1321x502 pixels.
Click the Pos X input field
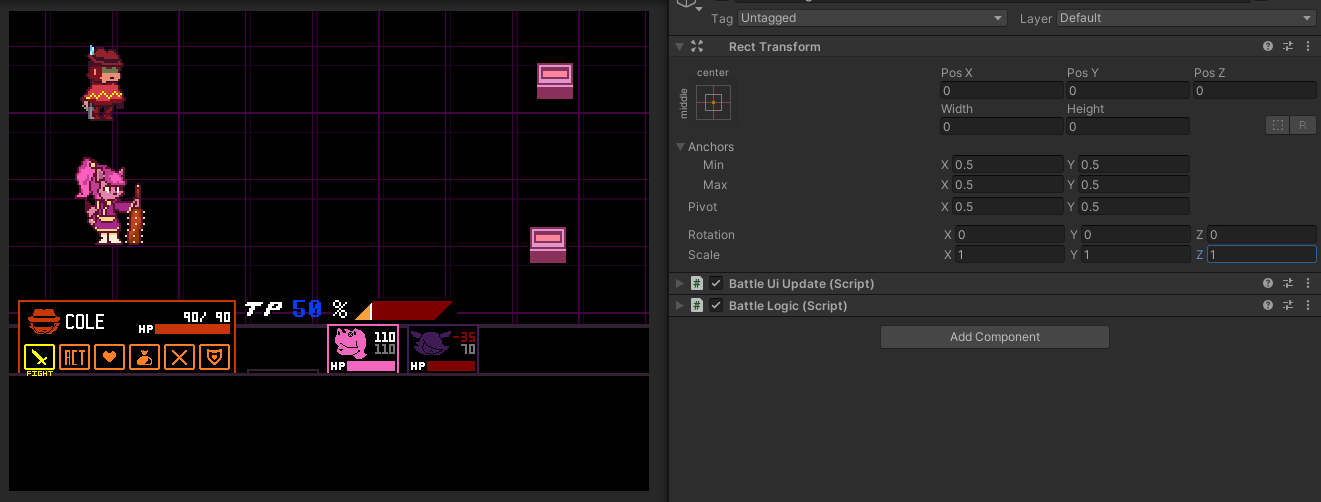(1002, 91)
